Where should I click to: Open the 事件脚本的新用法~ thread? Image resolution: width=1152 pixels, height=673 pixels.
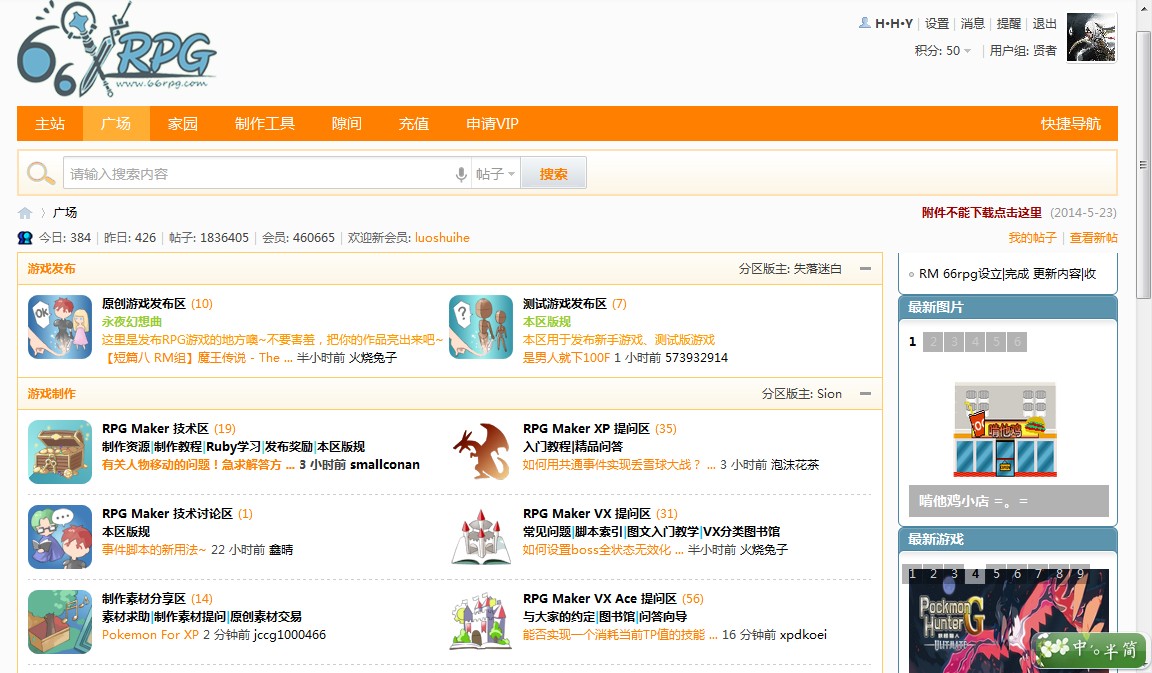pos(154,549)
